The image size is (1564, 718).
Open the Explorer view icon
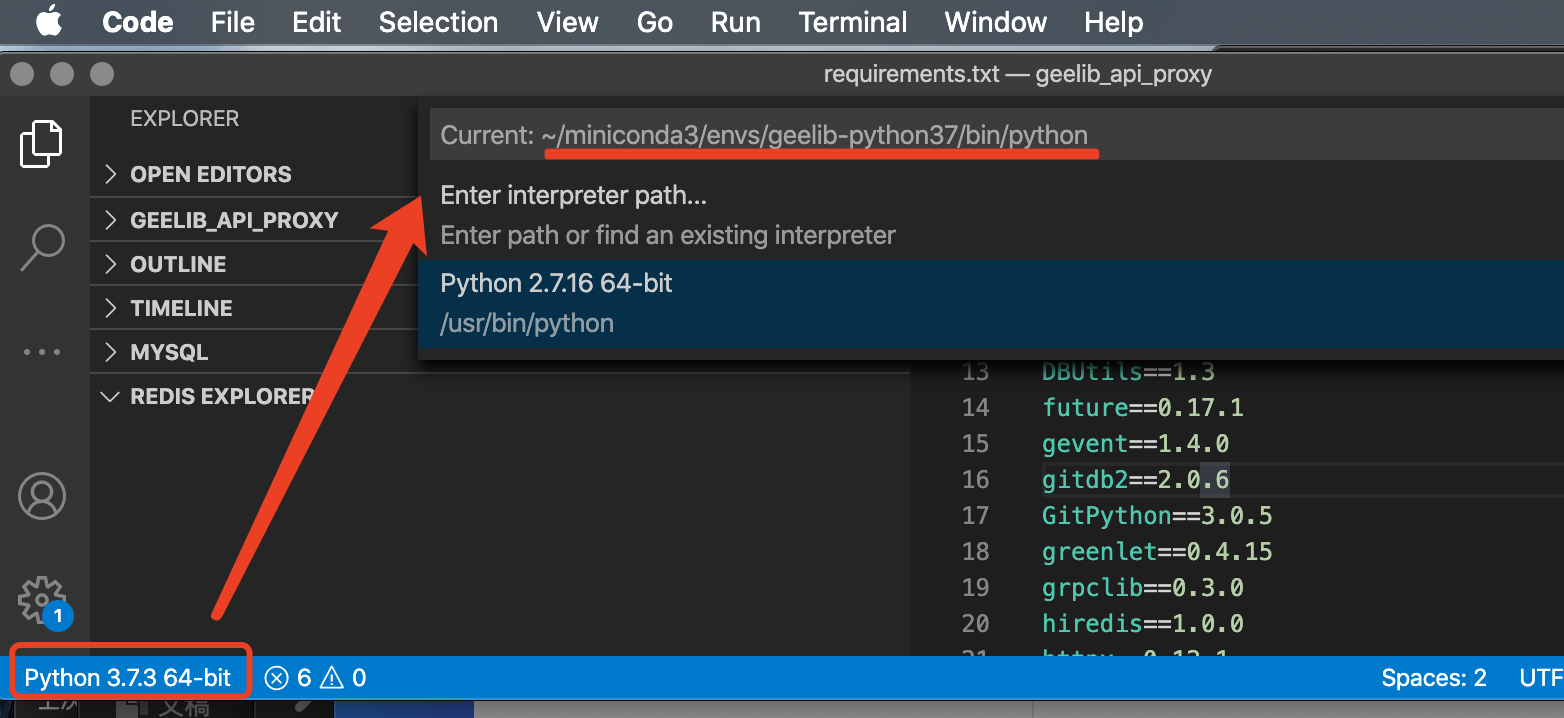pyautogui.click(x=42, y=143)
